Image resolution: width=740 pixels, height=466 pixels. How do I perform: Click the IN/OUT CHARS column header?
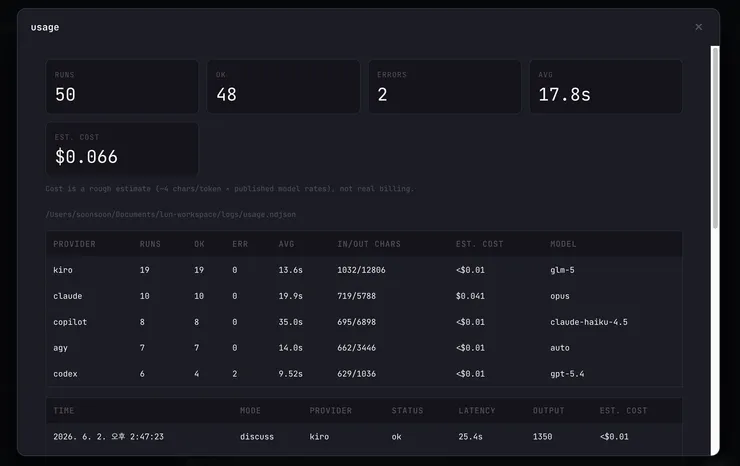pyautogui.click(x=369, y=244)
